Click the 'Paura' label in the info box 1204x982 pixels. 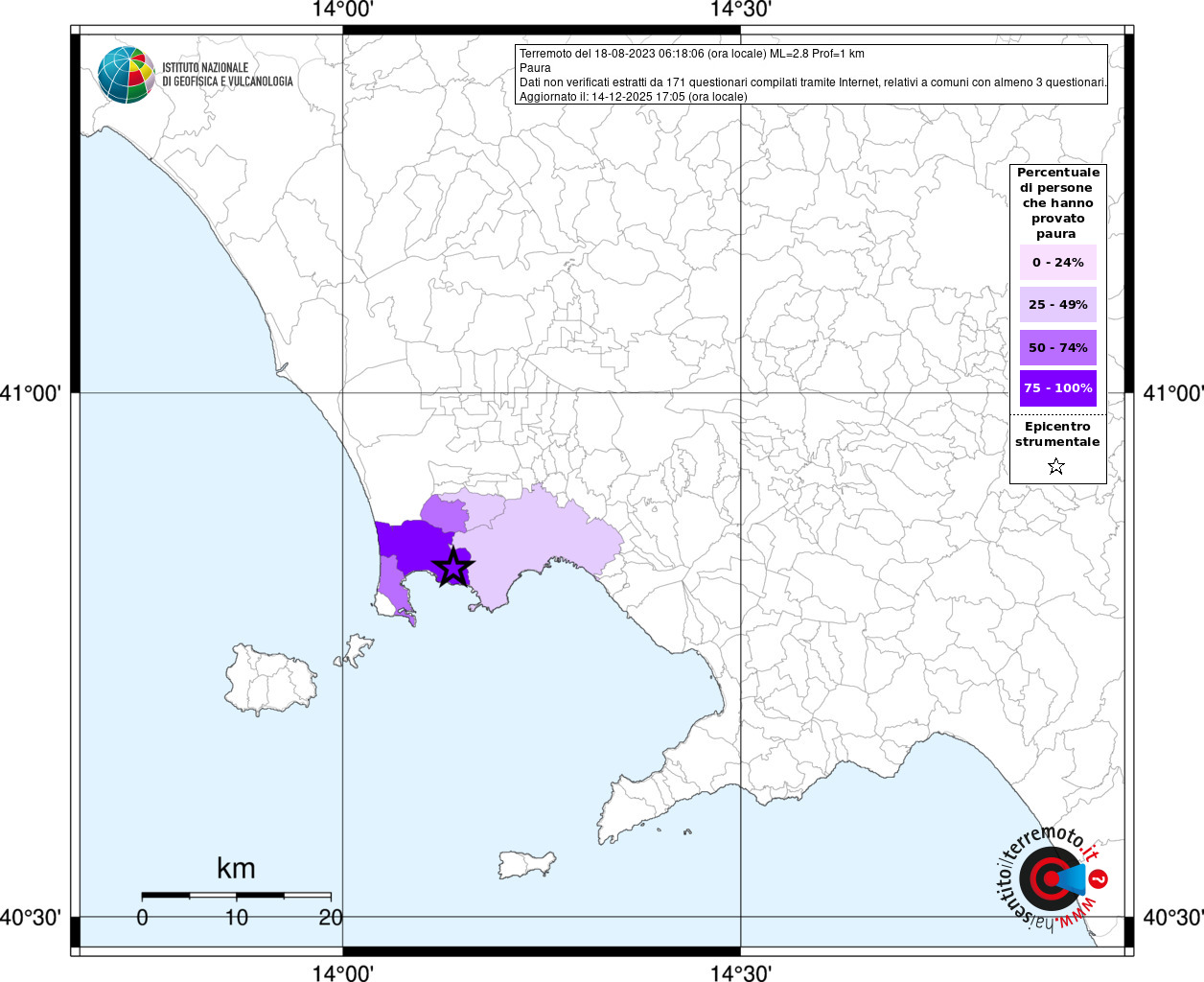click(x=535, y=68)
